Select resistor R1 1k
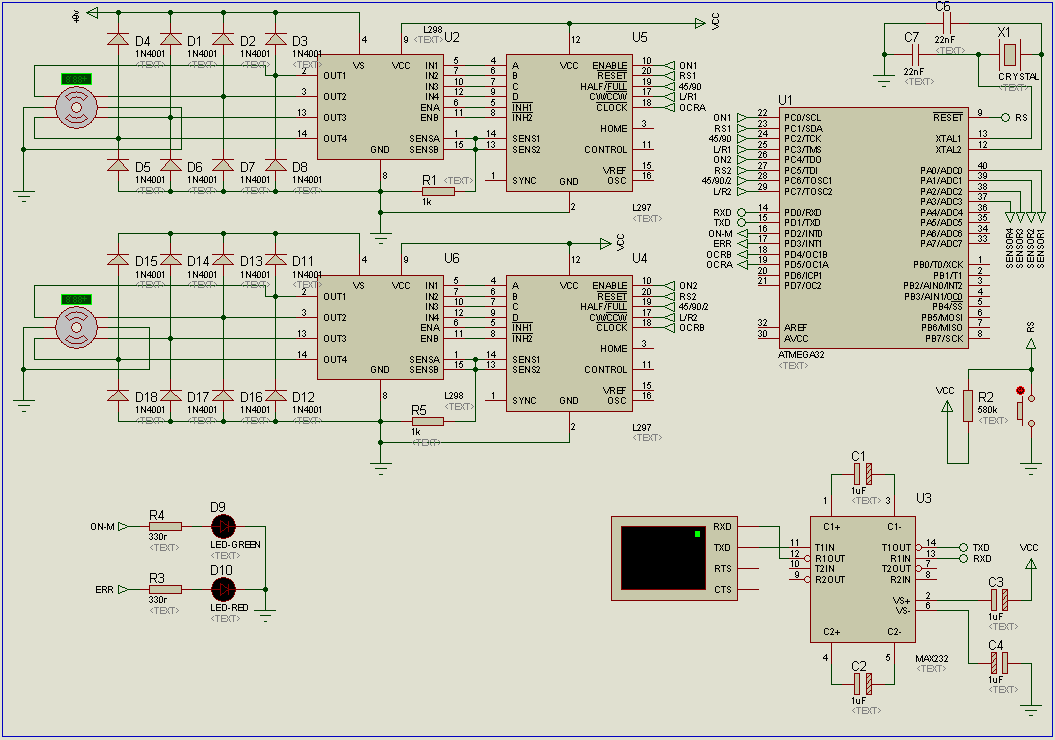This screenshot has height=740, width=1055. click(437, 192)
